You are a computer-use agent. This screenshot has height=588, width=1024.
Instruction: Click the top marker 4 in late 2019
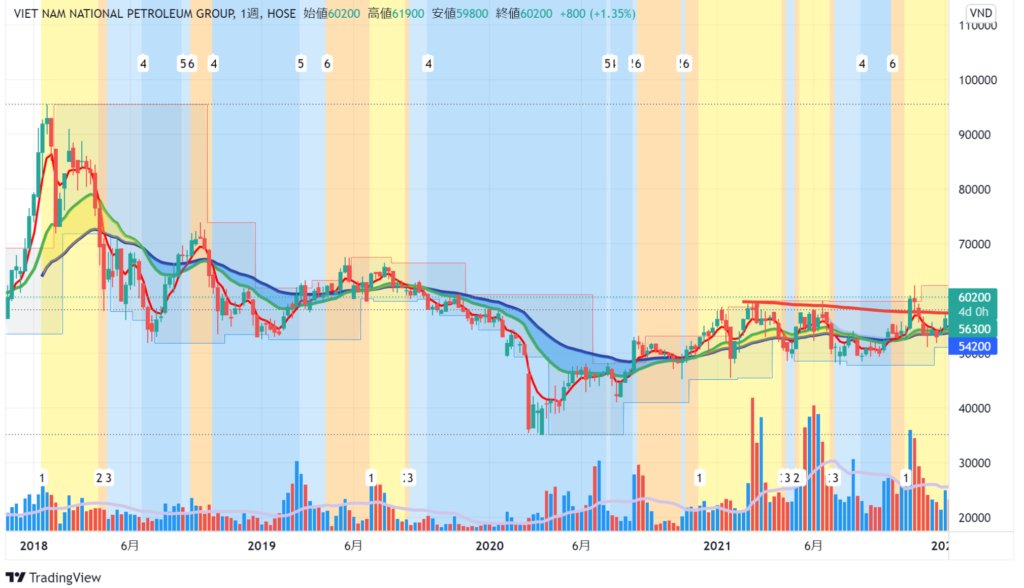click(428, 63)
